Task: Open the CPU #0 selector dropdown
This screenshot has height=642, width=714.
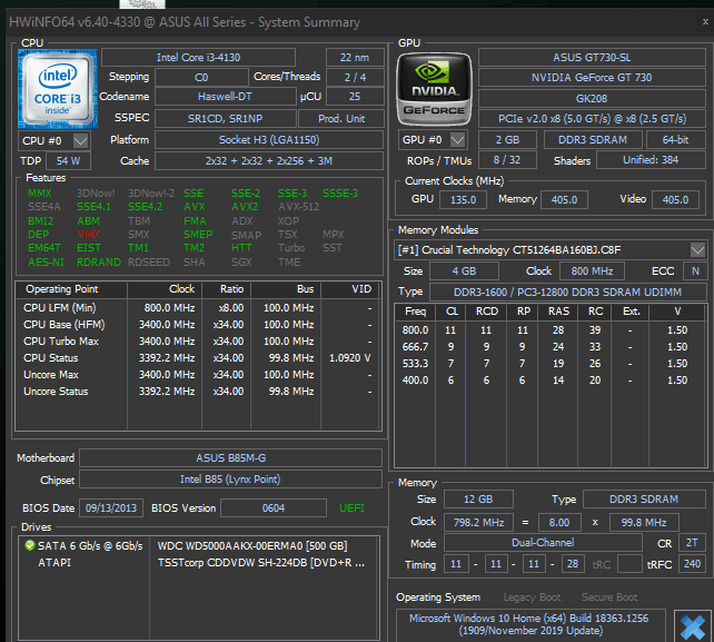Action: [82, 140]
